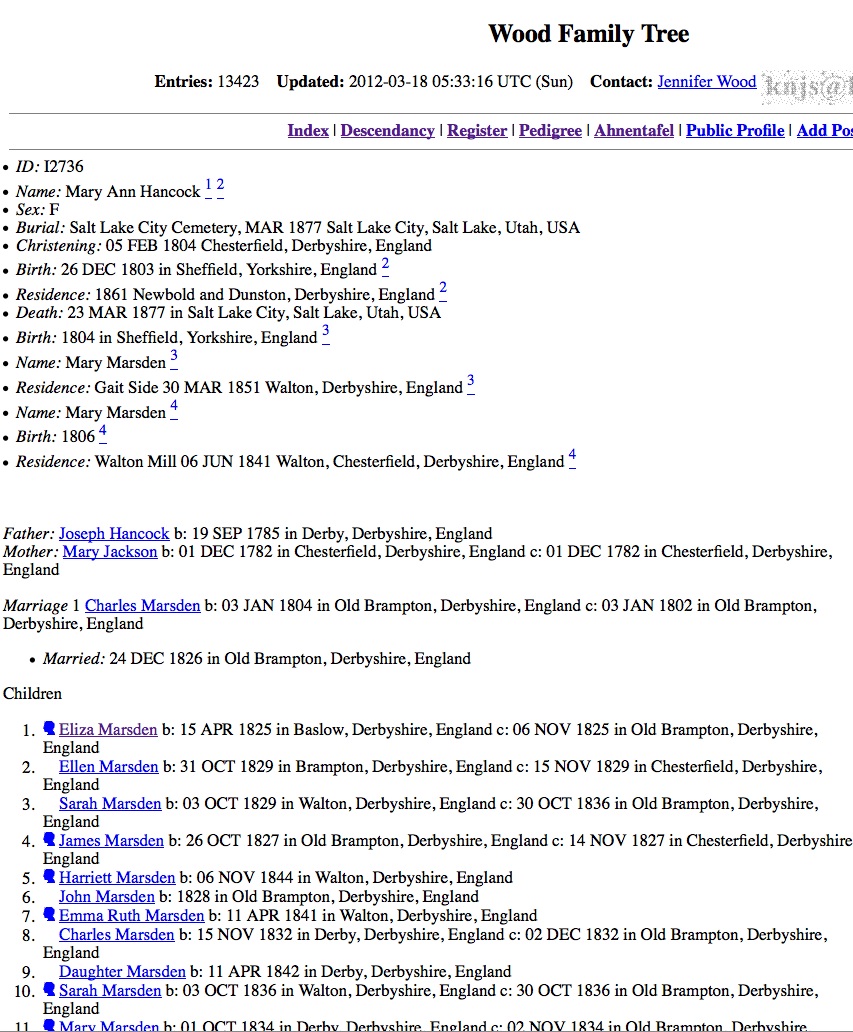The image size is (853, 1032).
Task: Open the Index page
Action: click(x=307, y=130)
